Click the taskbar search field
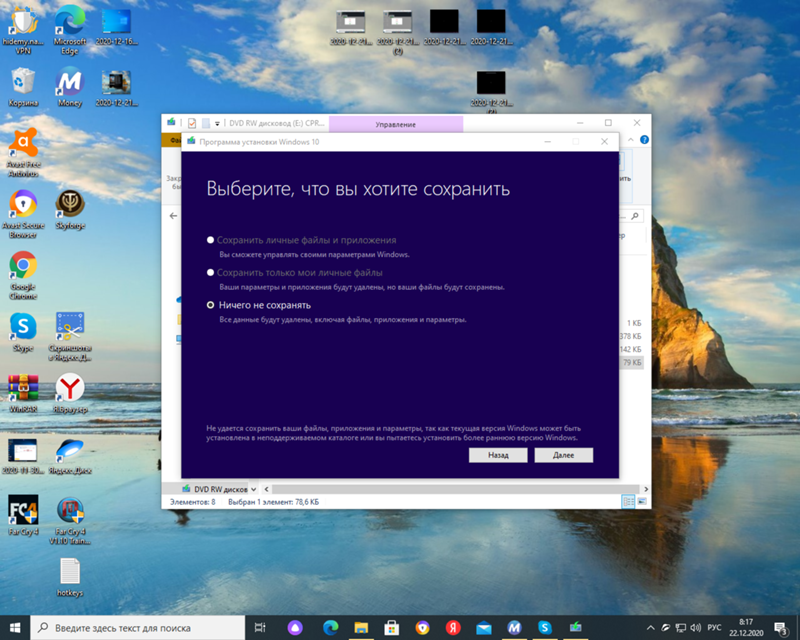The height and width of the screenshot is (640, 800). click(x=138, y=628)
